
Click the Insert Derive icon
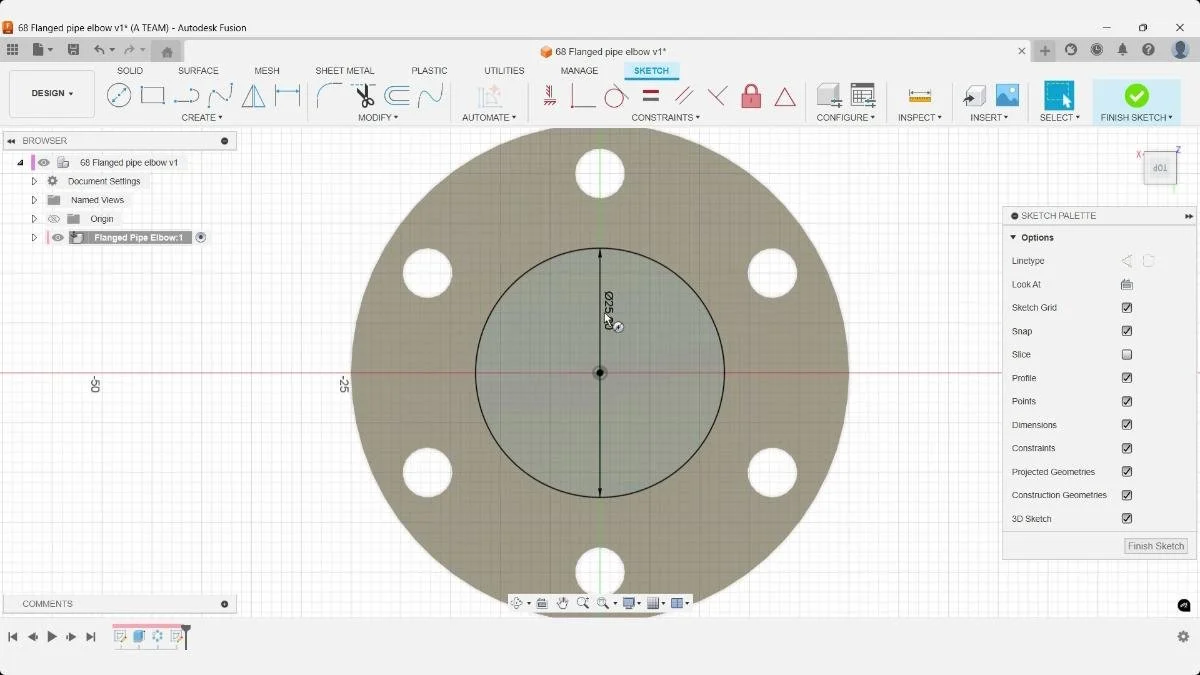pyautogui.click(x=974, y=96)
